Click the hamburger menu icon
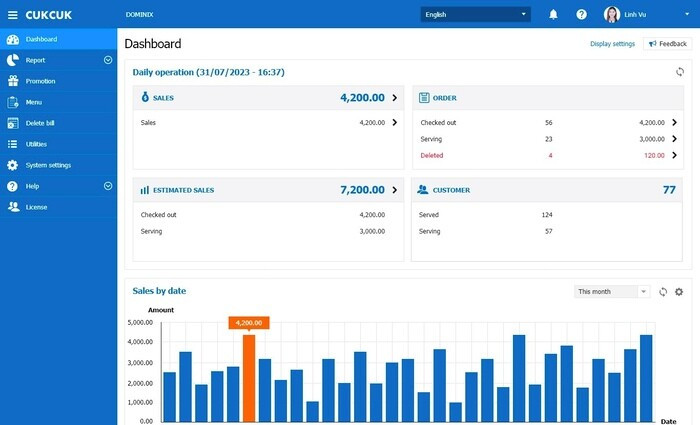Image resolution: width=700 pixels, height=425 pixels. pos(13,14)
